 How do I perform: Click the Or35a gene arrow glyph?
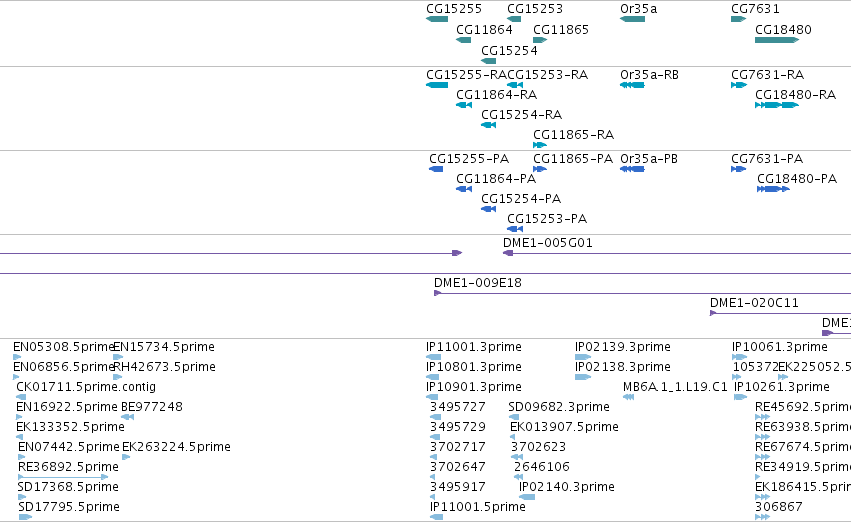click(x=632, y=19)
